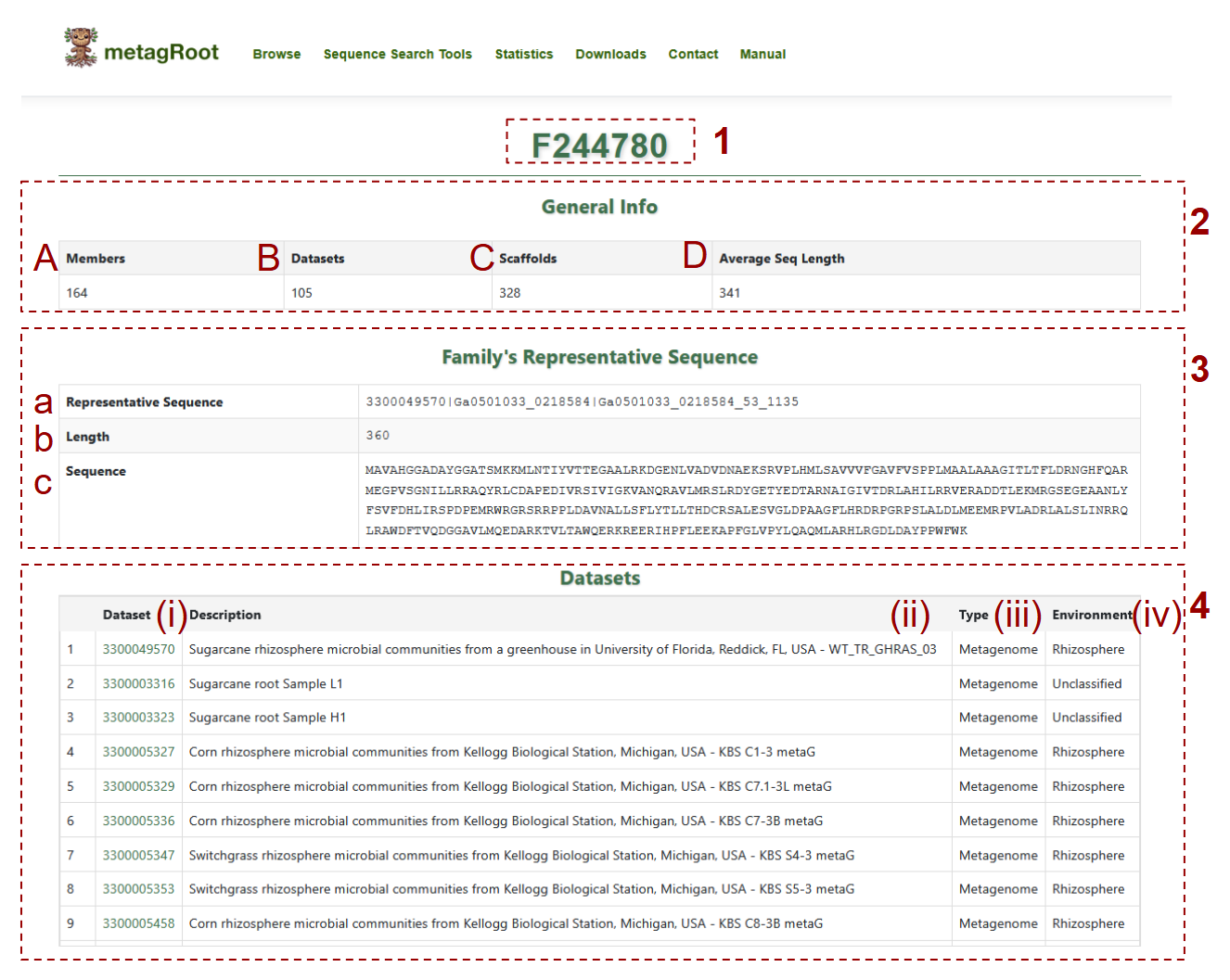This screenshot has width=1230, height=980.
Task: Click the F244780 family title
Action: pos(599,146)
